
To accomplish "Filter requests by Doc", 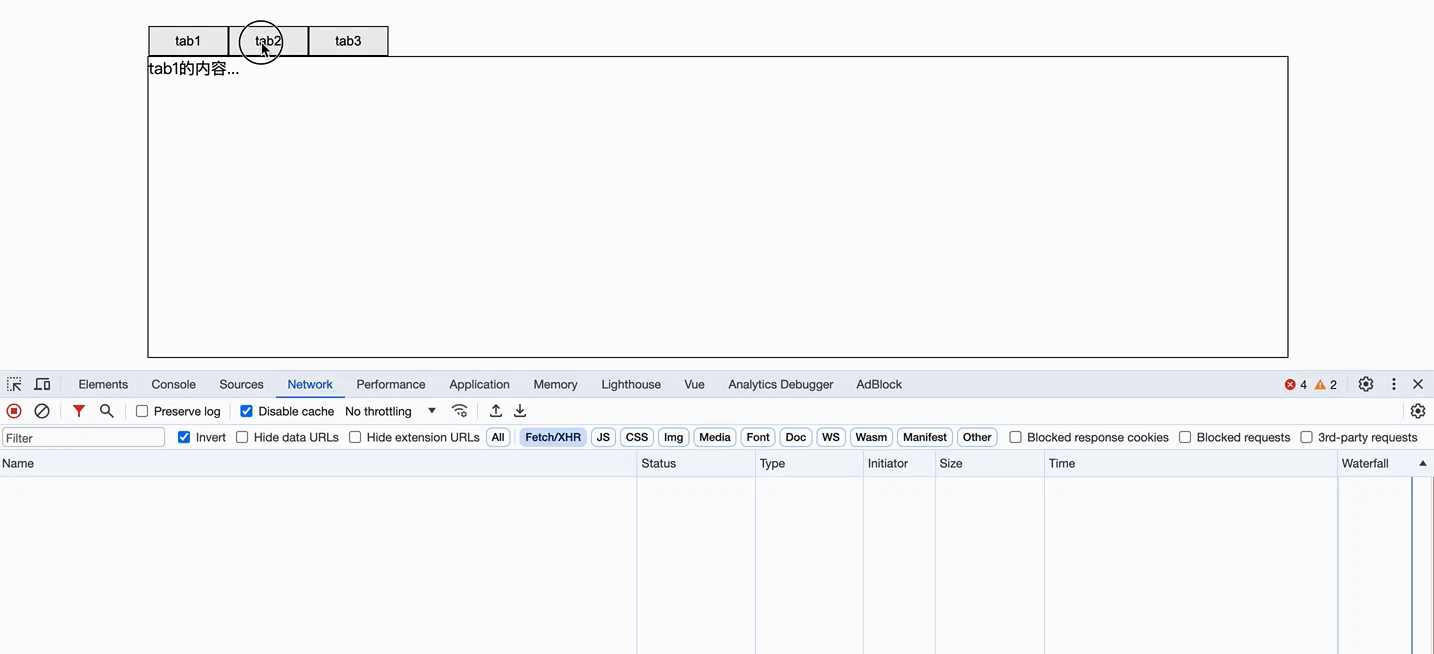I will (796, 437).
